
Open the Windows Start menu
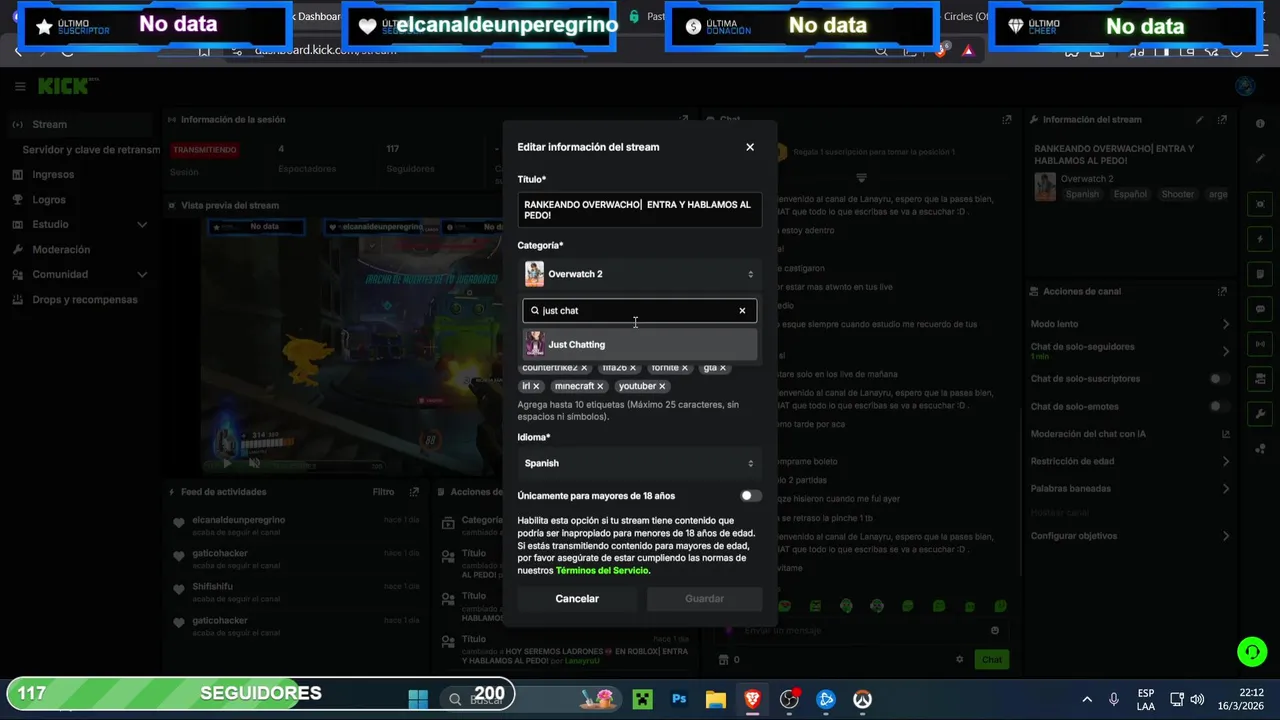click(418, 699)
